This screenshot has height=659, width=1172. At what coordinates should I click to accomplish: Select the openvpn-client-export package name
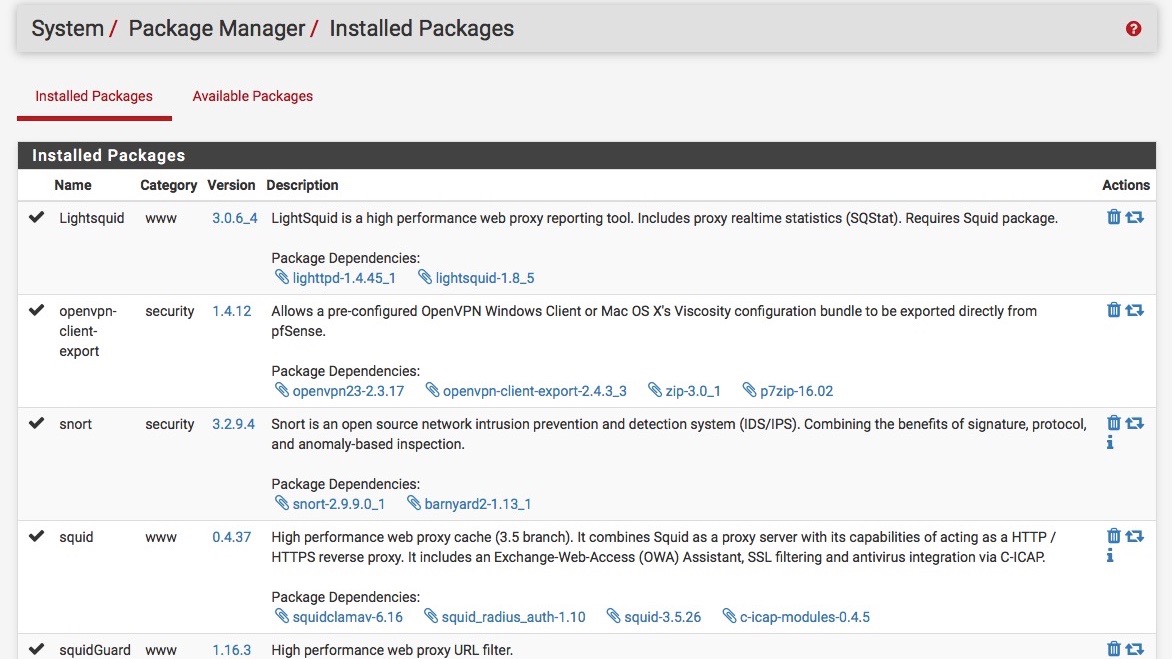[88, 331]
